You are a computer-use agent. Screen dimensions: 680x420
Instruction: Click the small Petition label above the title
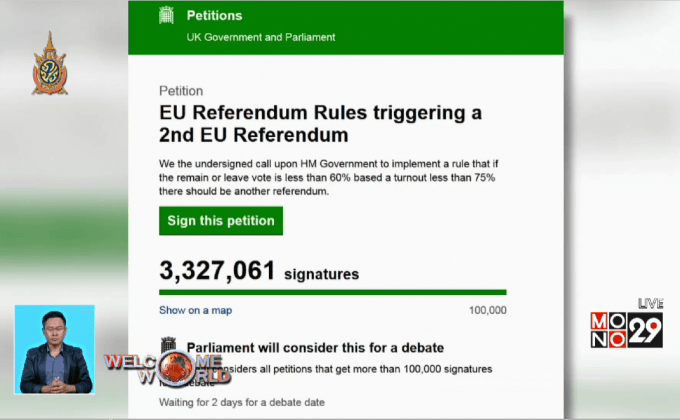pyautogui.click(x=181, y=91)
